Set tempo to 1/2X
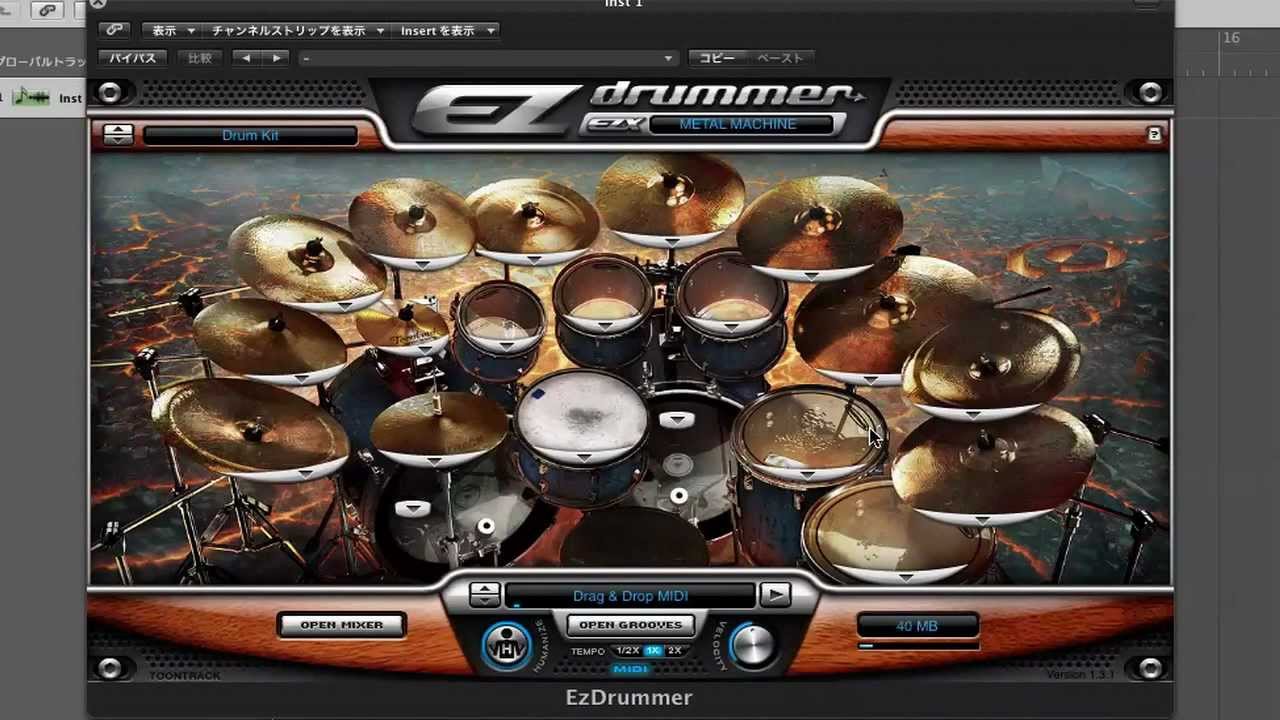Viewport: 1280px width, 720px height. click(627, 651)
